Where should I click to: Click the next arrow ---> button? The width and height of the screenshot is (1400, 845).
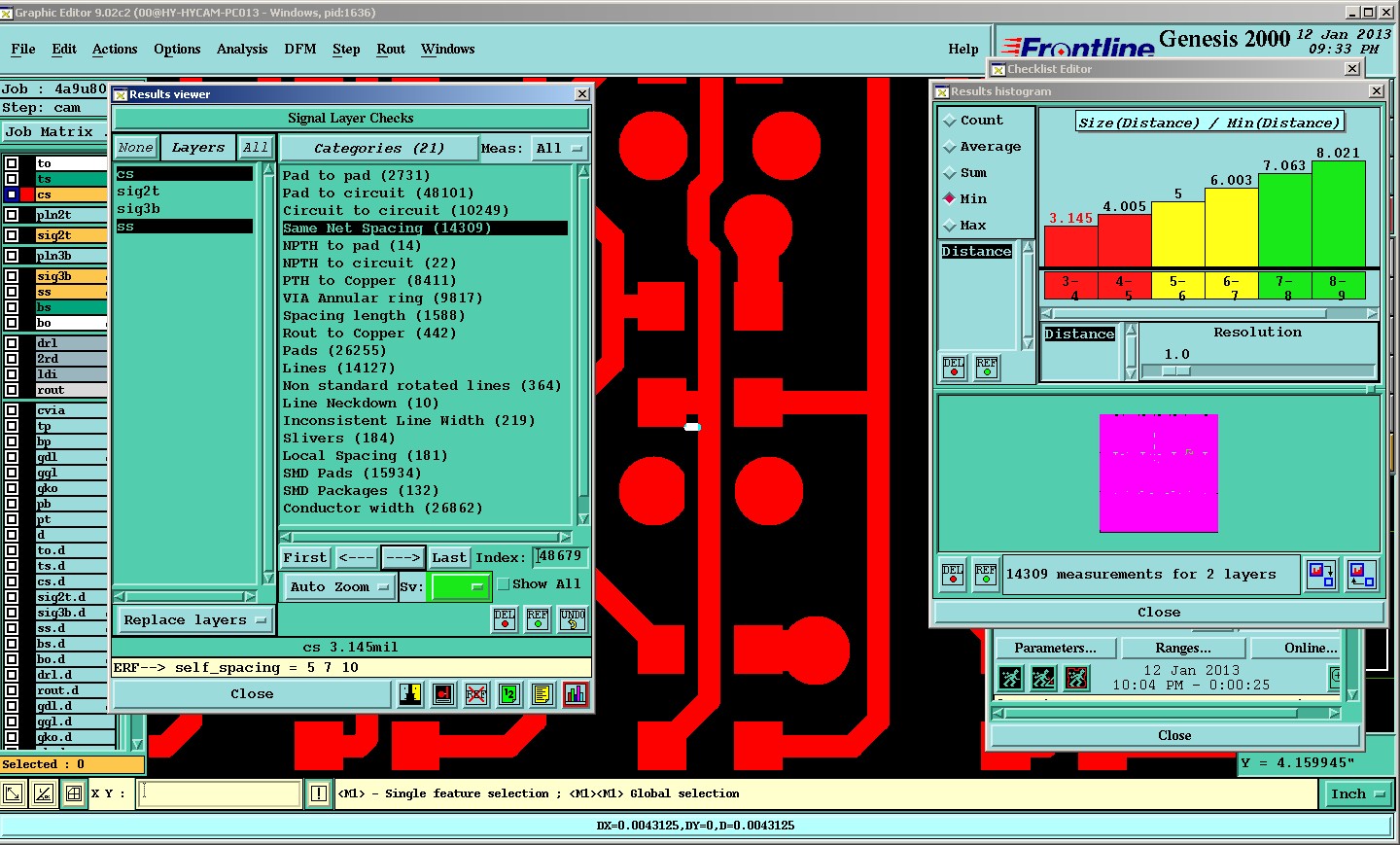pos(402,557)
